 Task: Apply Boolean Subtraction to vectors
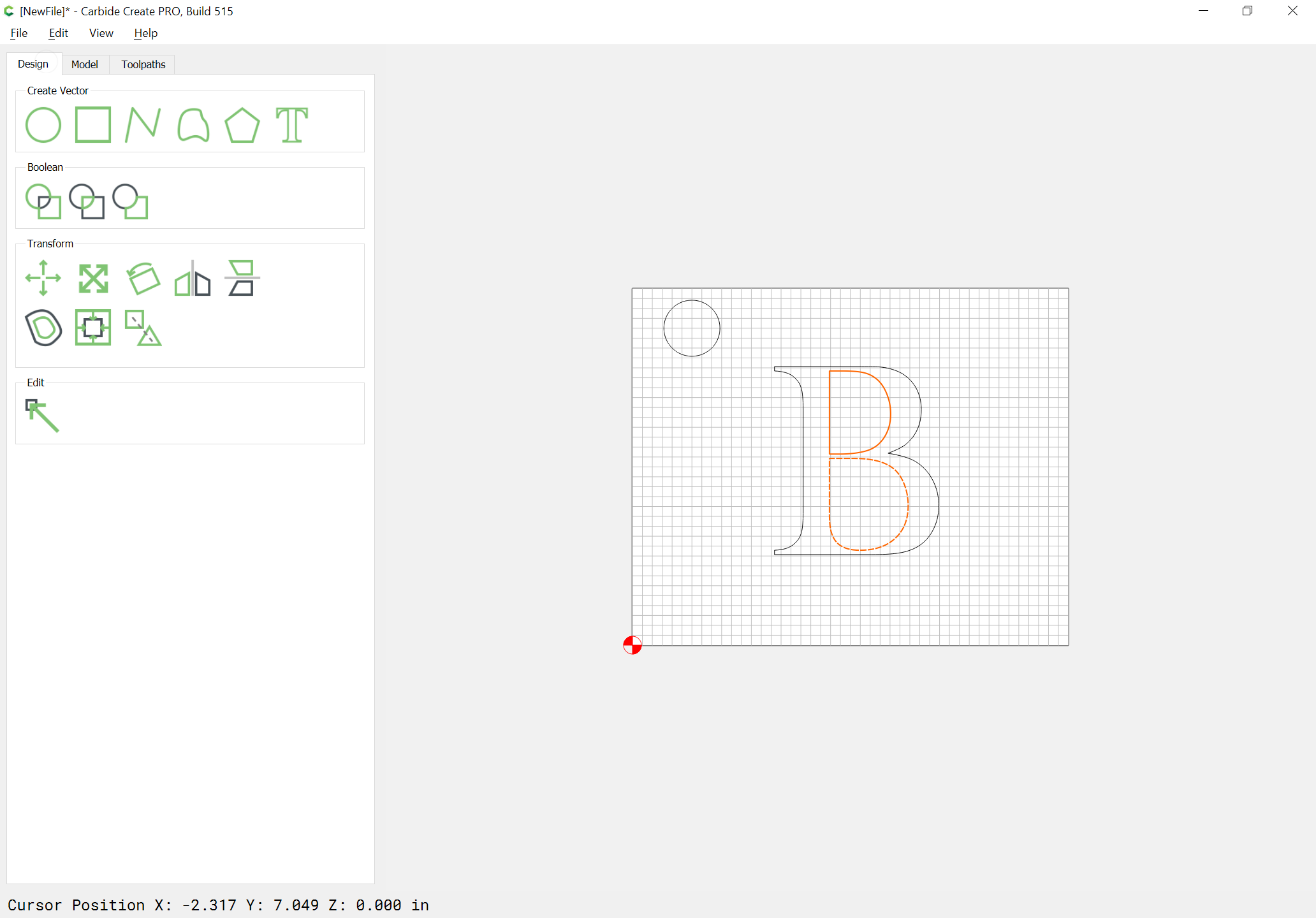point(130,201)
